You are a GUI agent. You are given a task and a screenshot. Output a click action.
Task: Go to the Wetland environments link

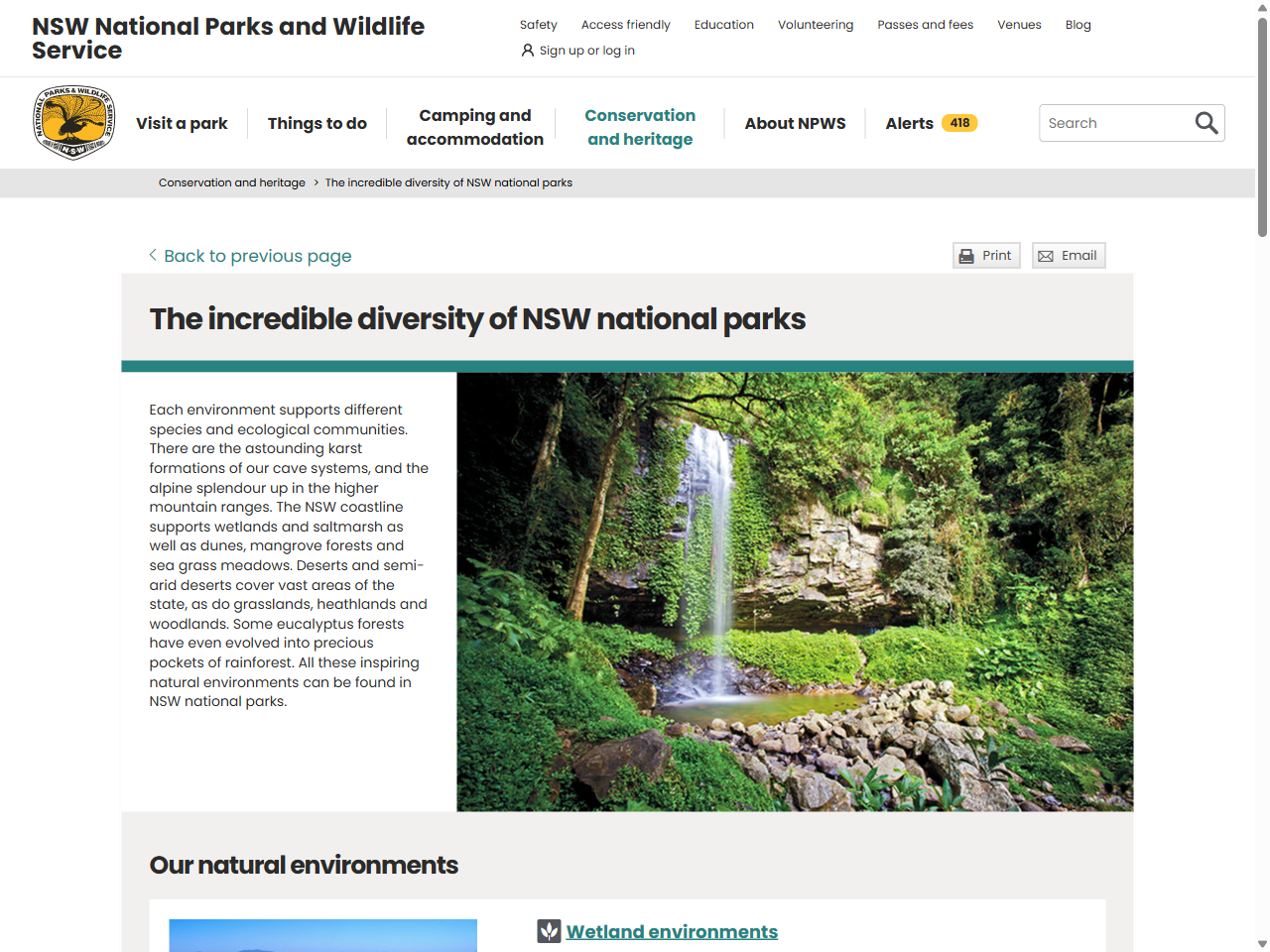672,931
